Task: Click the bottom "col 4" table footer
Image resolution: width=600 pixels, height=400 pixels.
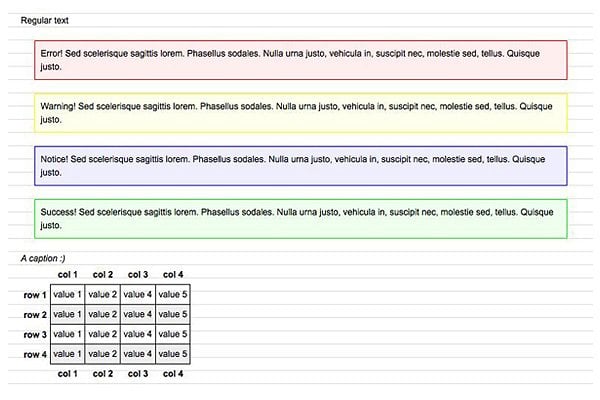Action: (x=173, y=373)
